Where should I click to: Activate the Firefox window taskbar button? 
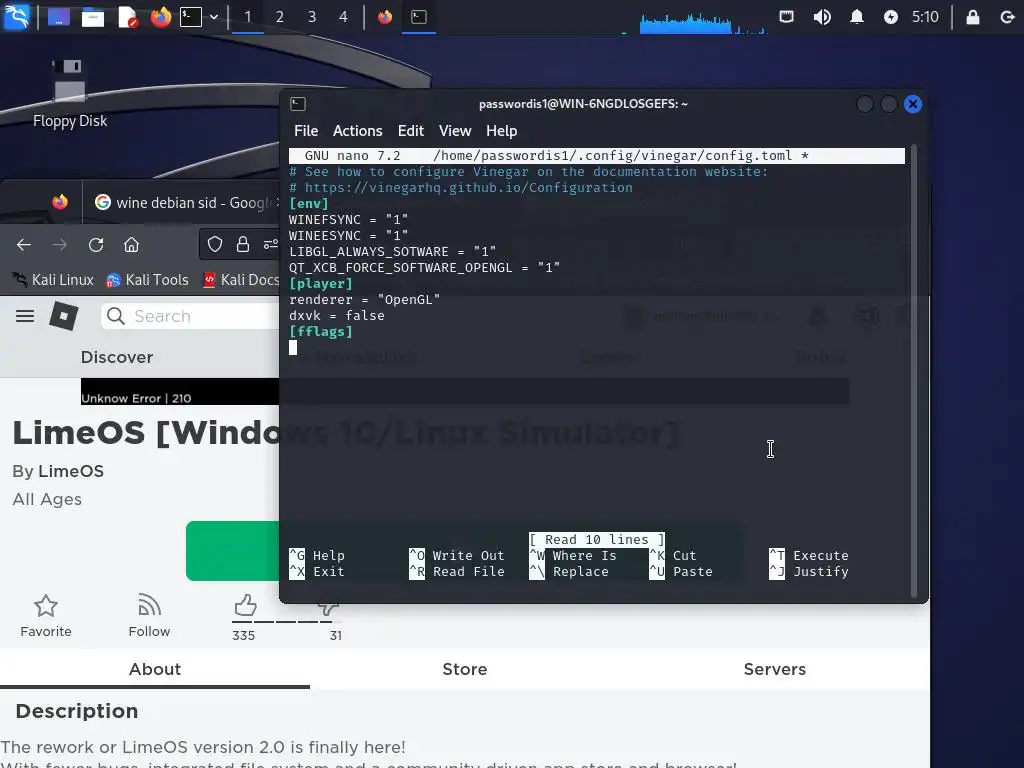tap(385, 16)
